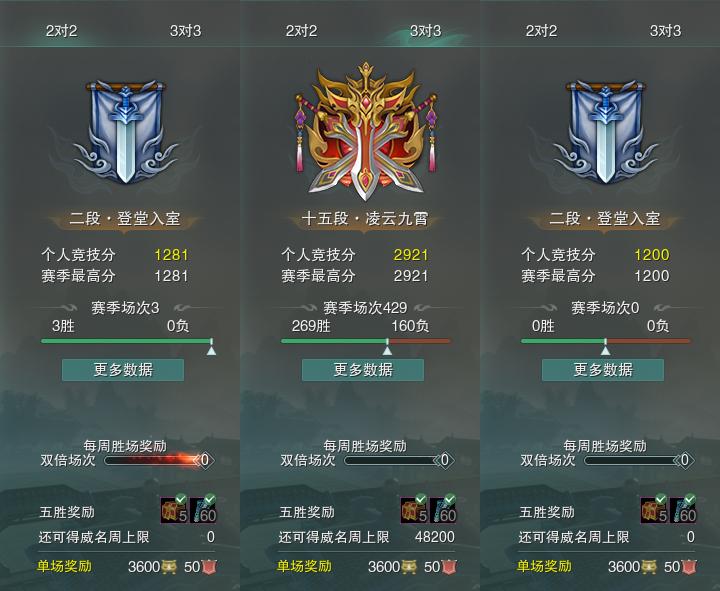Open 更多数据 in the left panel

pyautogui.click(x=123, y=370)
